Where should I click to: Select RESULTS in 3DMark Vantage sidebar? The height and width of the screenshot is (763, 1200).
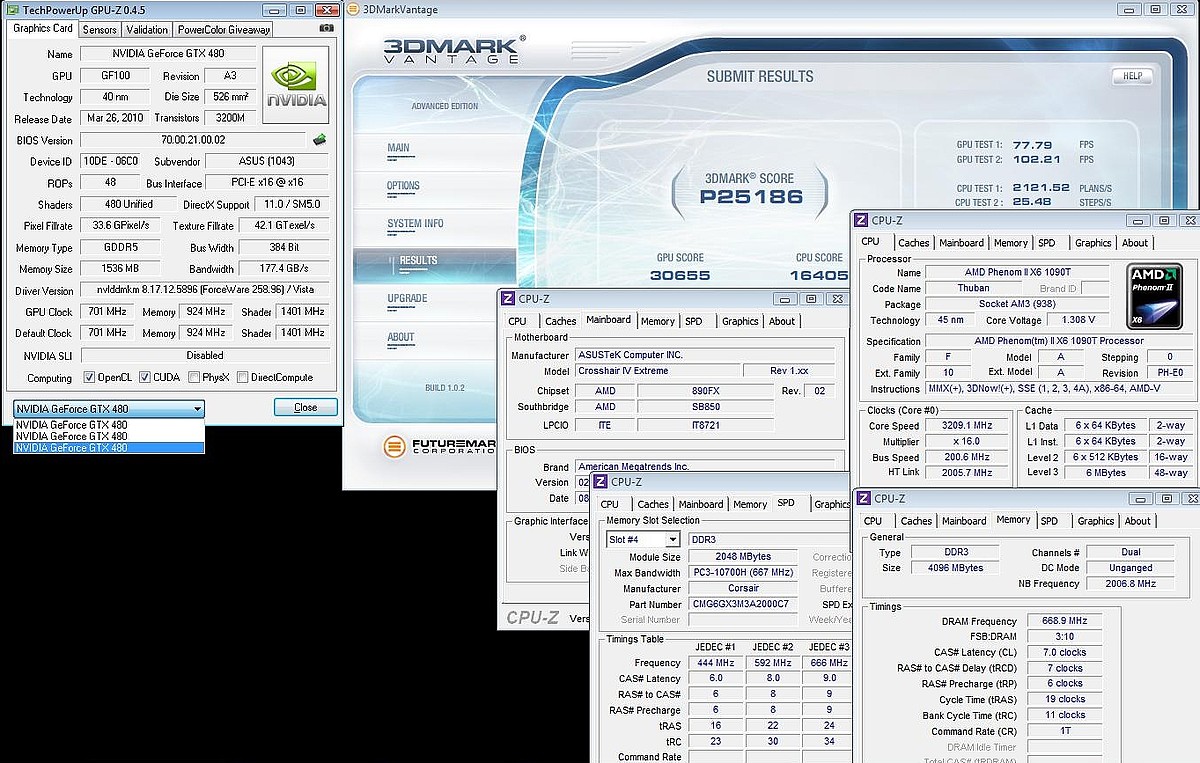point(418,261)
